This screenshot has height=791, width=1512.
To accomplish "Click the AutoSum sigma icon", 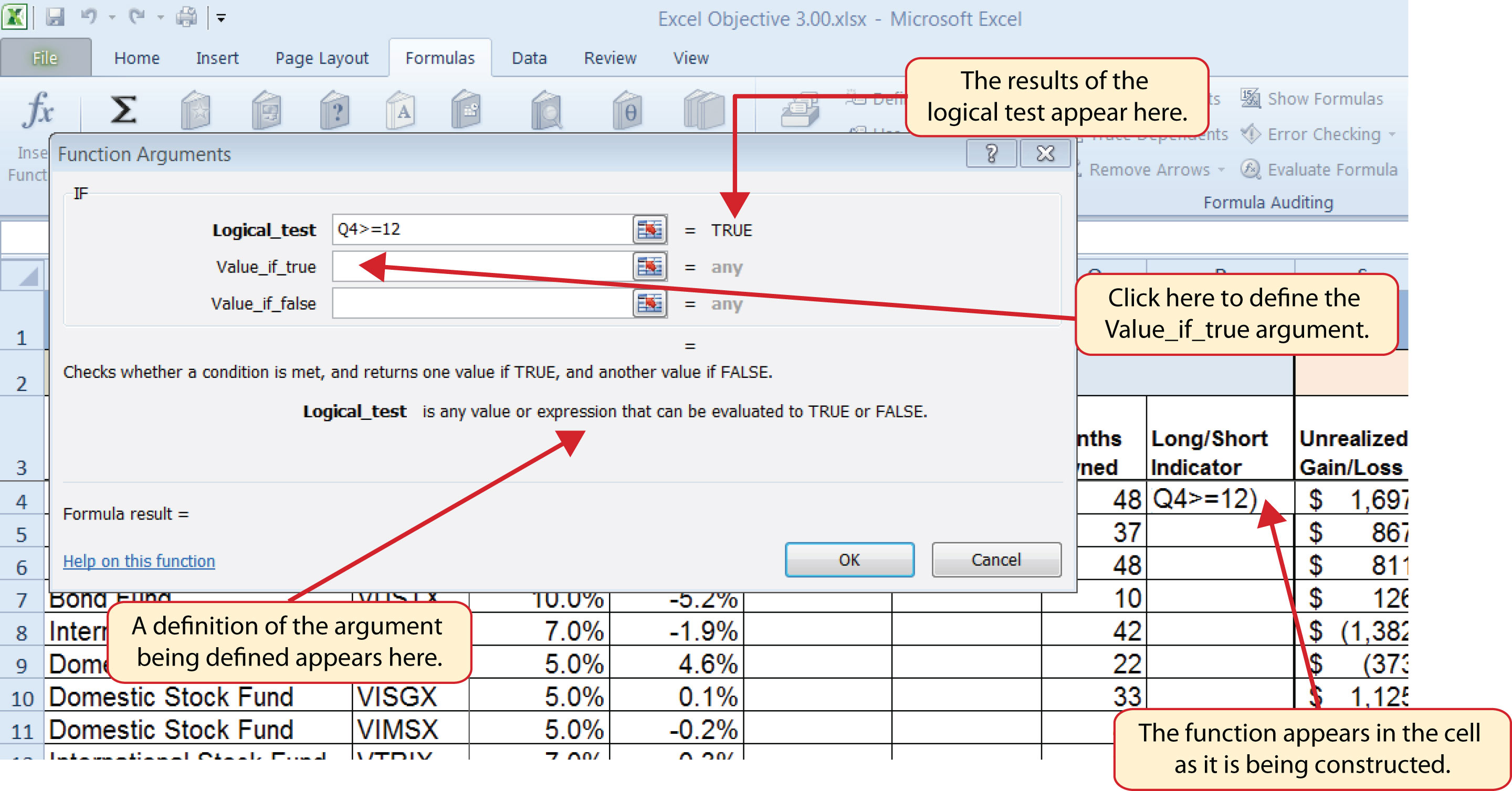I will point(123,109).
